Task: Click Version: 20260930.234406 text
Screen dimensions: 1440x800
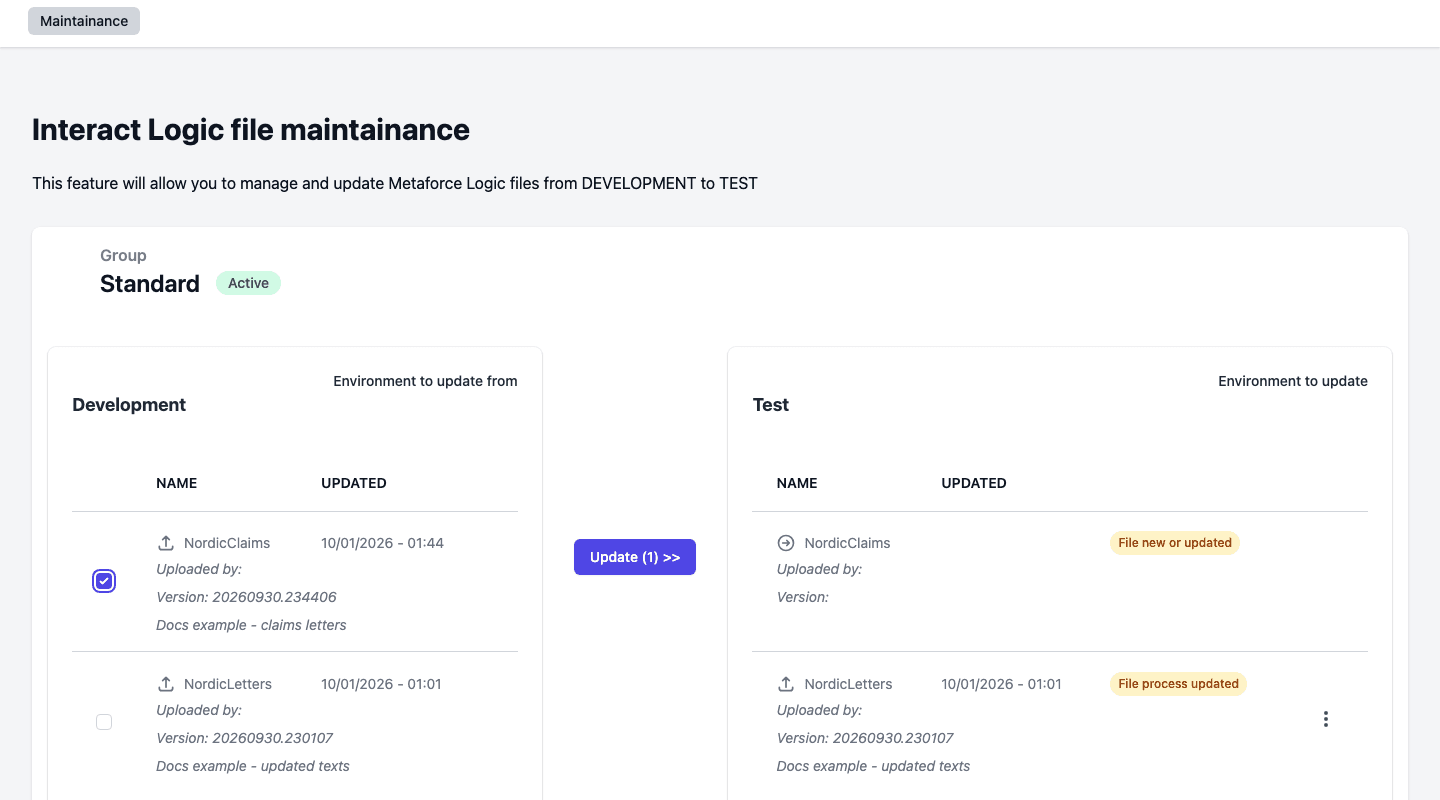Action: (x=246, y=597)
